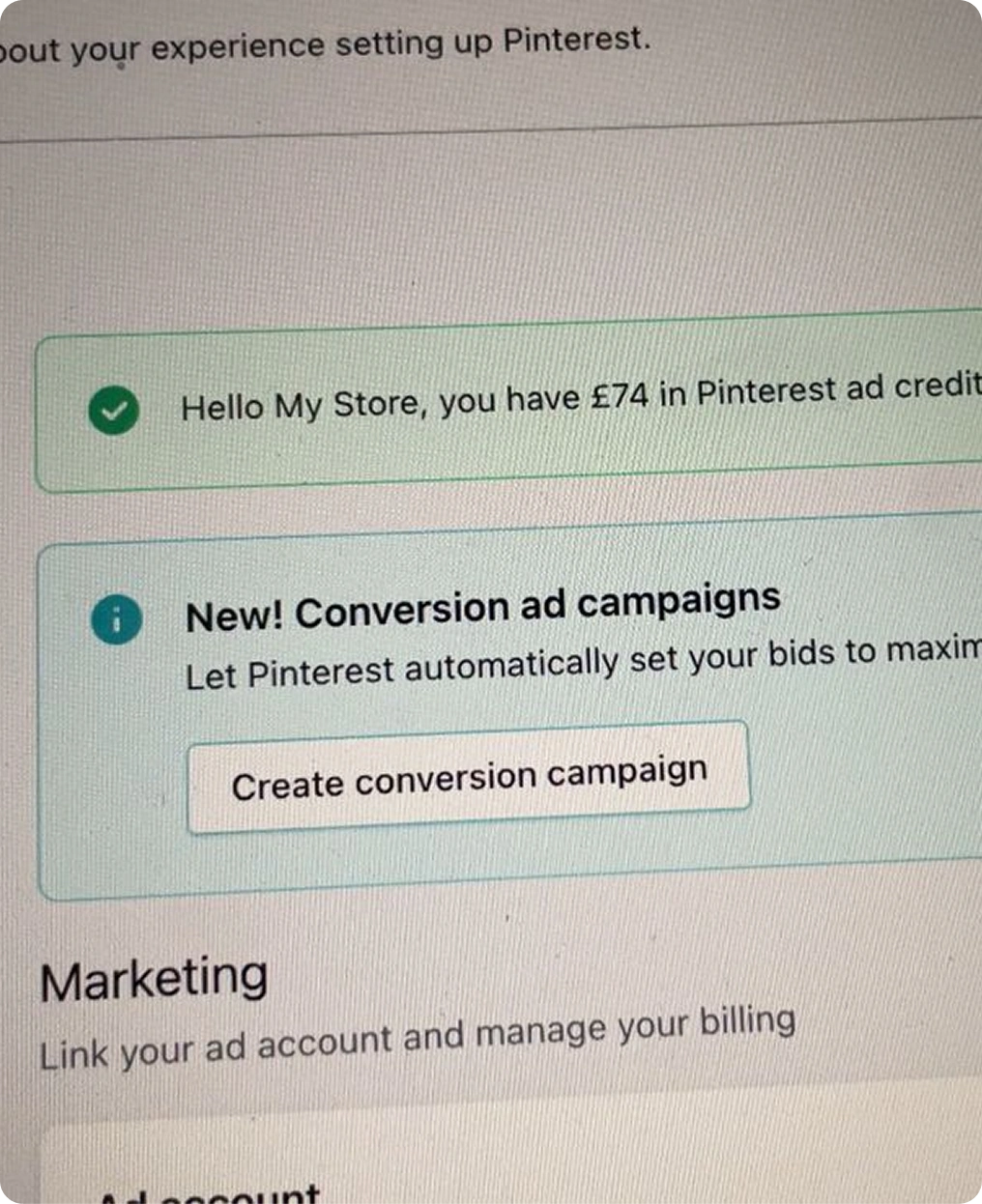
Task: Click the "Let Pinterest automatically set your bids" description
Action: (x=582, y=663)
